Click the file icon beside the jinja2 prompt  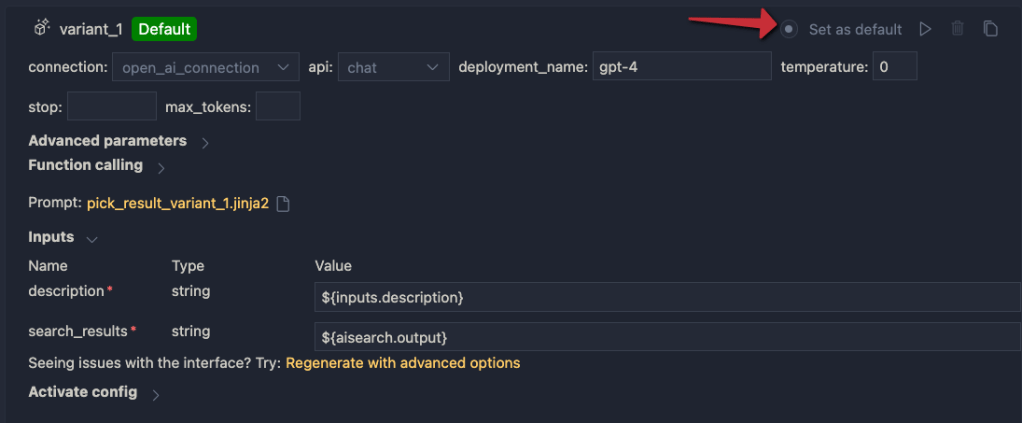click(283, 203)
